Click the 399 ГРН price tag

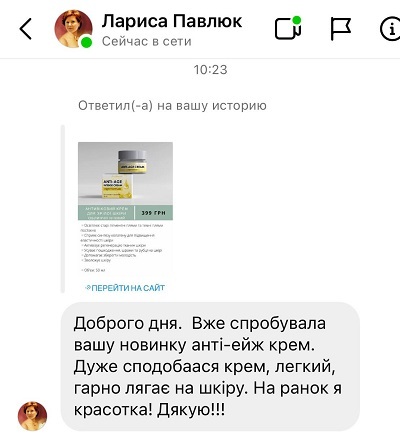tap(154, 213)
